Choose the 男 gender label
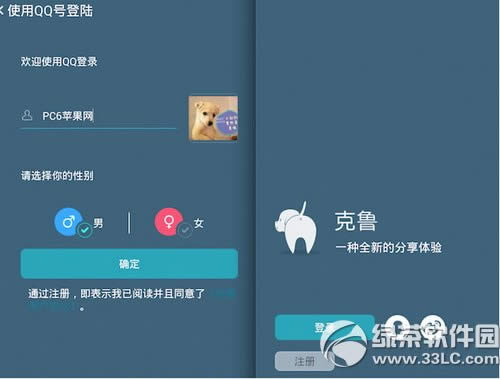Image resolution: width=500 pixels, height=379 pixels. pos(98,223)
